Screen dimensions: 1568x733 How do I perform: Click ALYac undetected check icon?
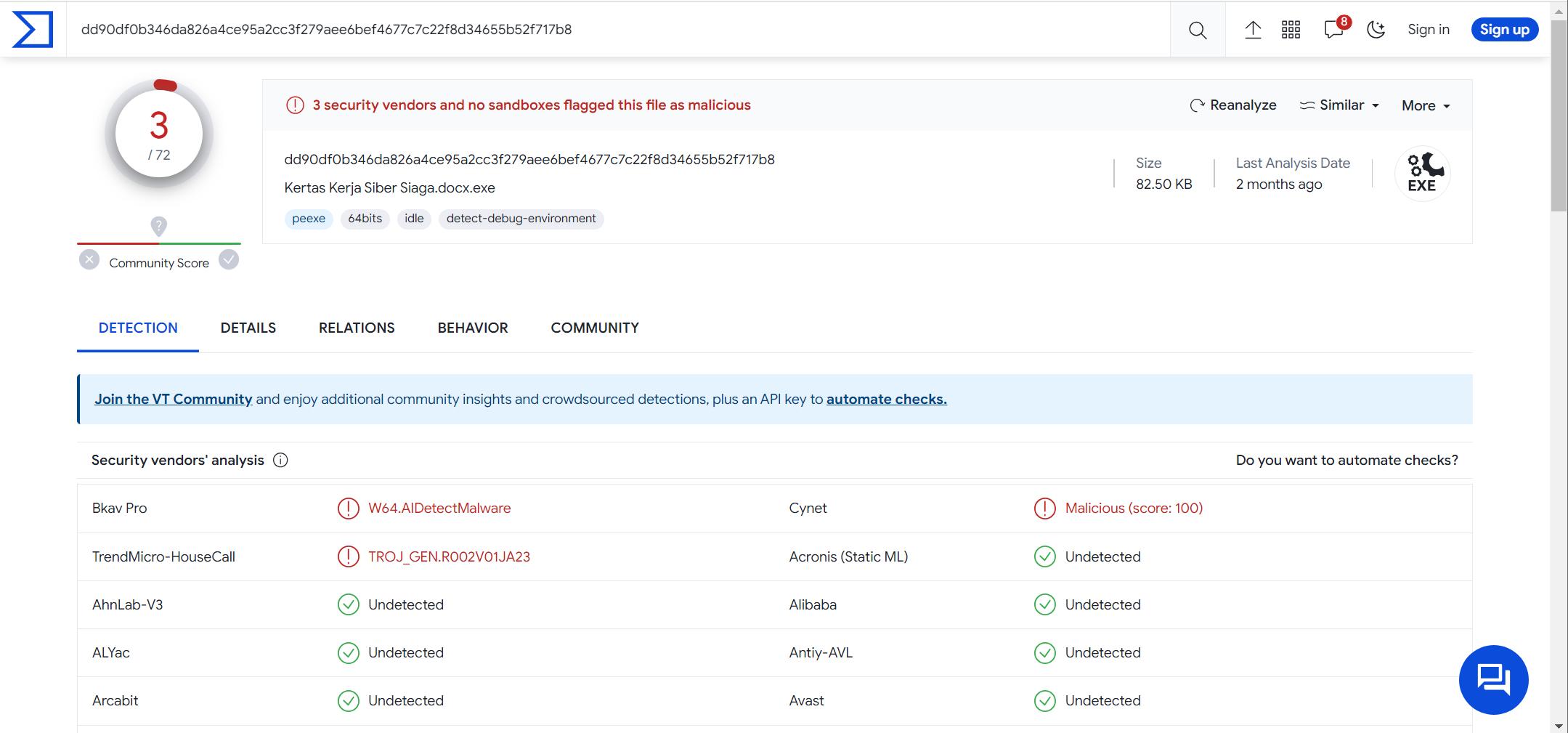pyautogui.click(x=349, y=653)
